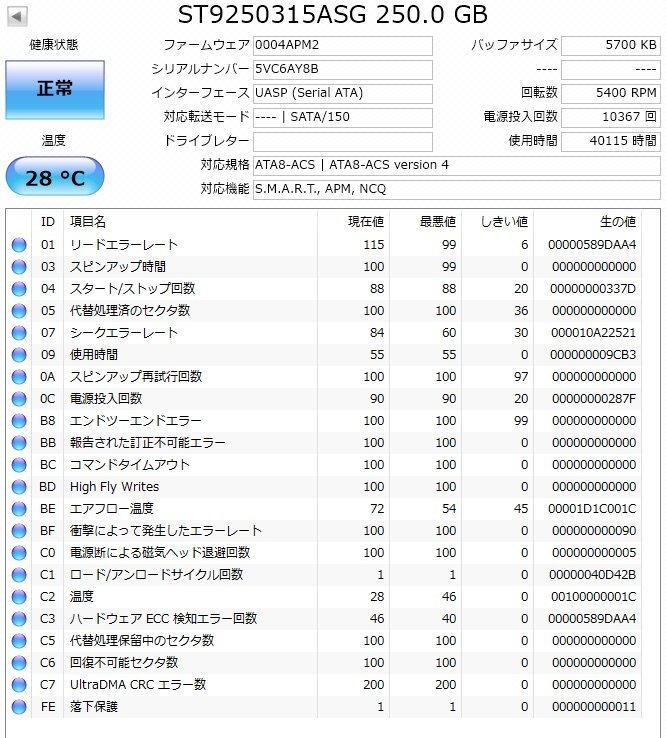The image size is (666, 738).
Task: Click raw value 000000009CB3
Action: pyautogui.click(x=593, y=355)
